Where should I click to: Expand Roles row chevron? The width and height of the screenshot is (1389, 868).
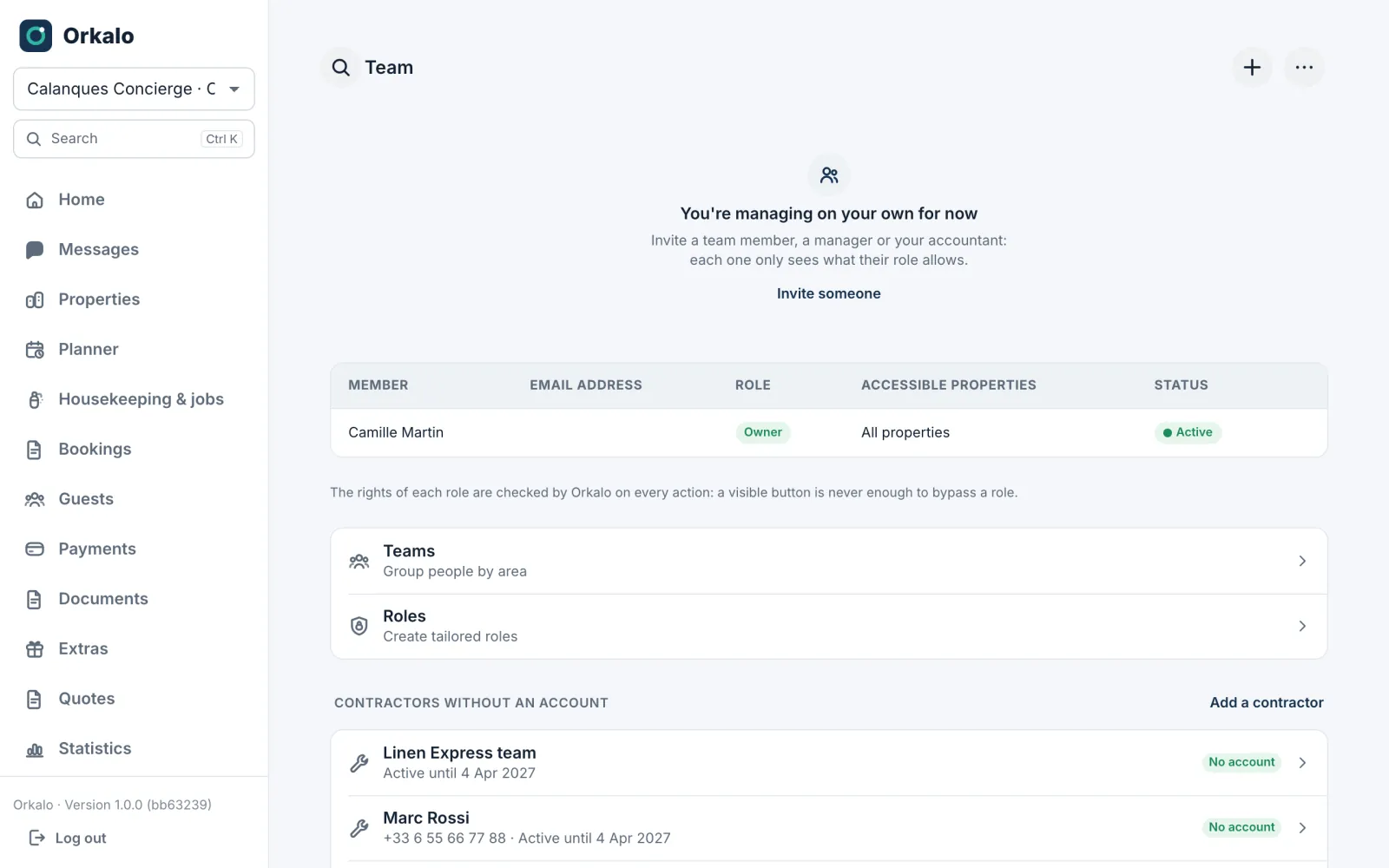(x=1302, y=626)
